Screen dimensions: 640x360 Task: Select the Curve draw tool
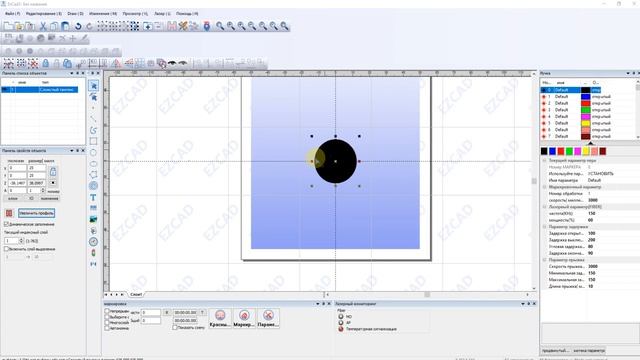point(93,130)
